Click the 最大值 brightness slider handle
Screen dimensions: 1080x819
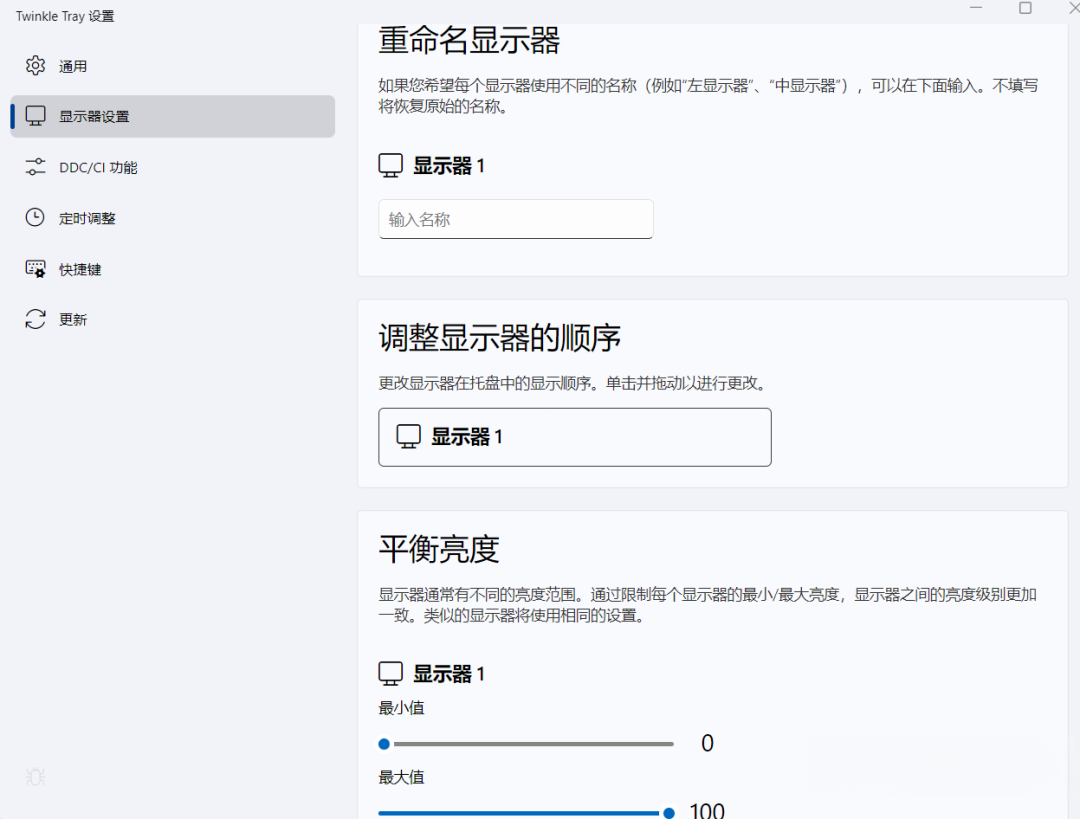(x=669, y=813)
